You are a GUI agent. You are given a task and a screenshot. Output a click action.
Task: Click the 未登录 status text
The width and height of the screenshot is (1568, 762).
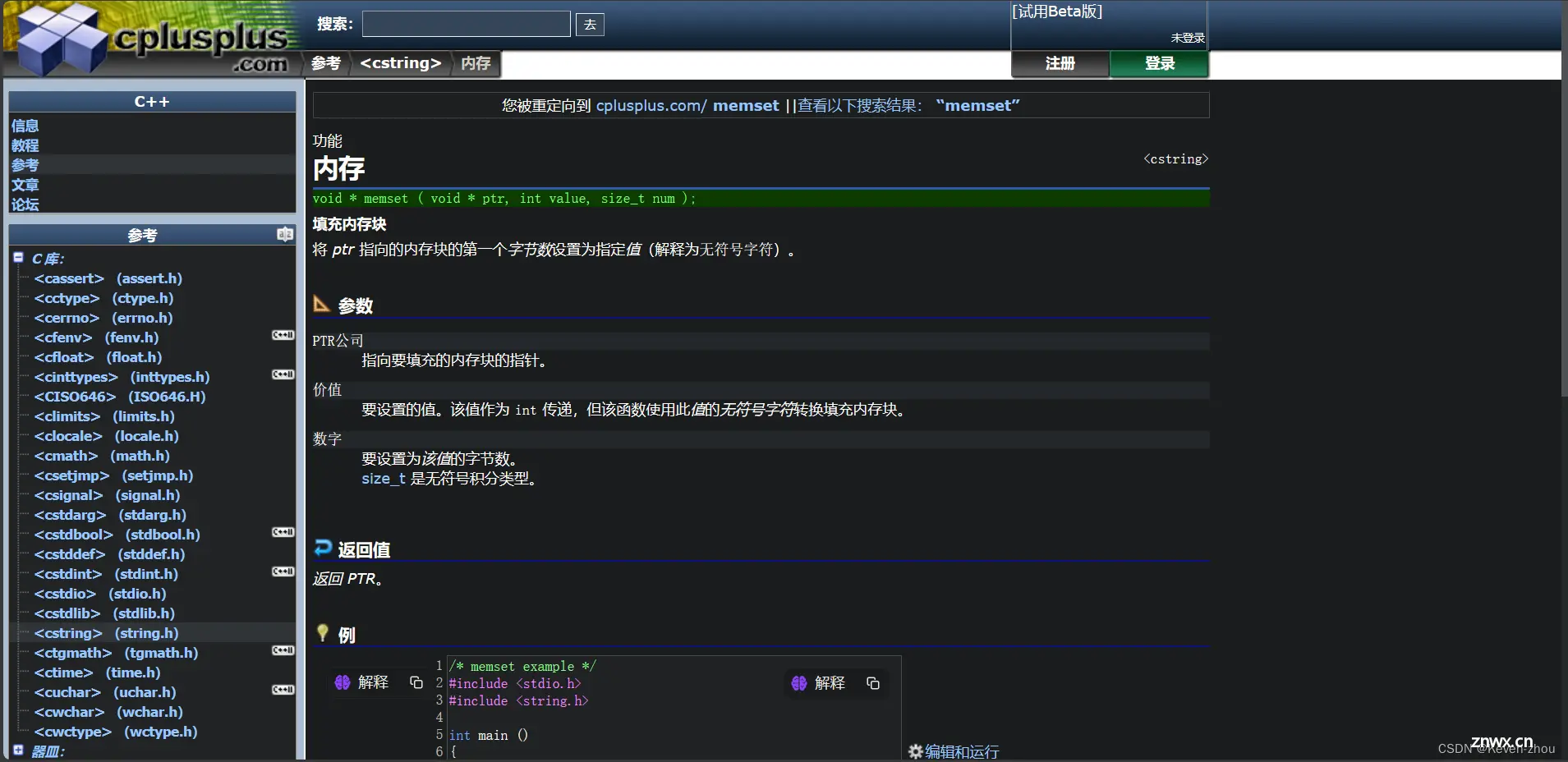(x=1188, y=38)
